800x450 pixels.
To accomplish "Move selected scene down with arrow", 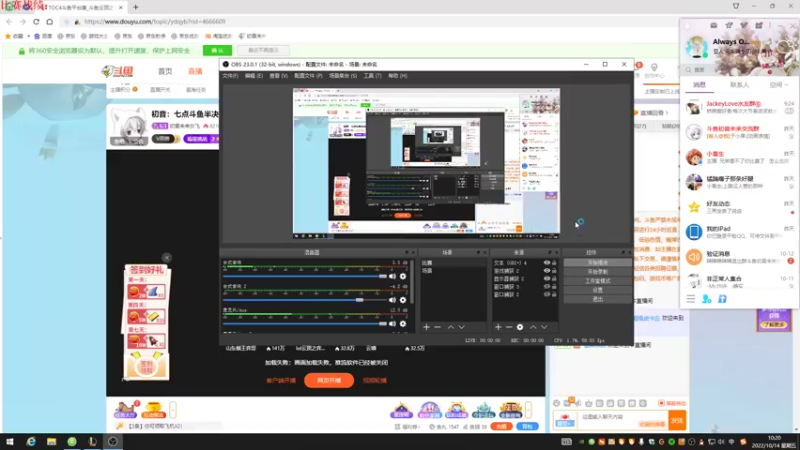I will click(462, 327).
